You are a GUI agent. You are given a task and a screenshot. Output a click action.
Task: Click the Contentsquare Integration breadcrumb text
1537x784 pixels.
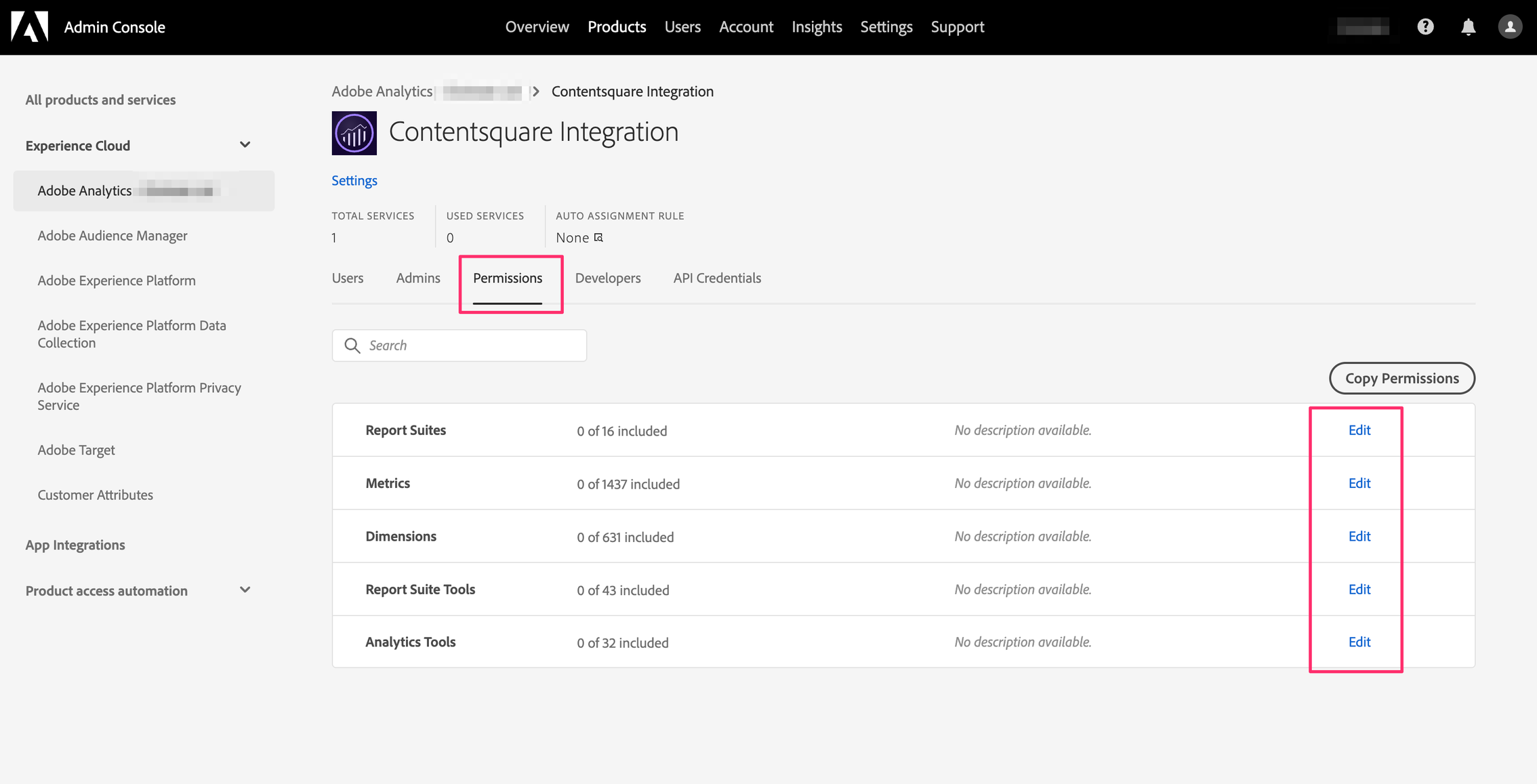point(632,91)
